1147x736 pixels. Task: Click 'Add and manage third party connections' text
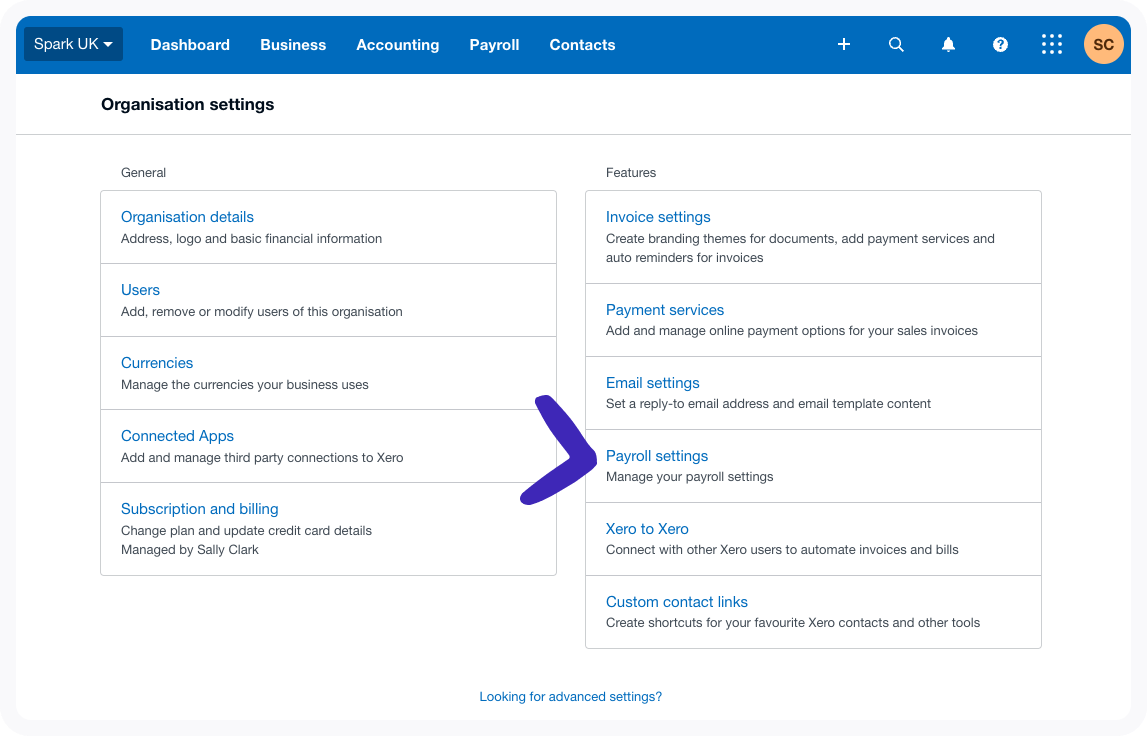[x=262, y=458]
